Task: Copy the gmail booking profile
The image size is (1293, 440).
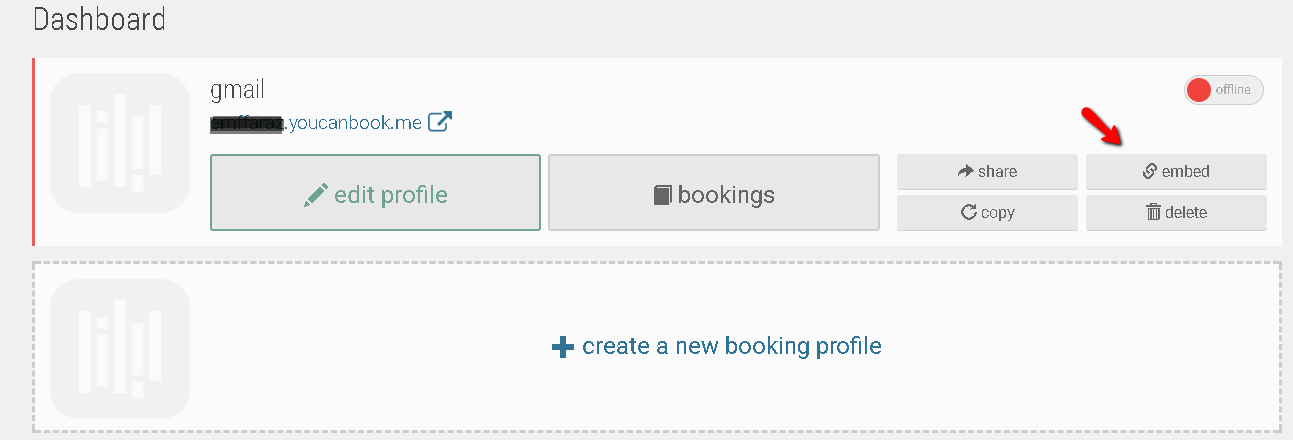Action: point(987,212)
